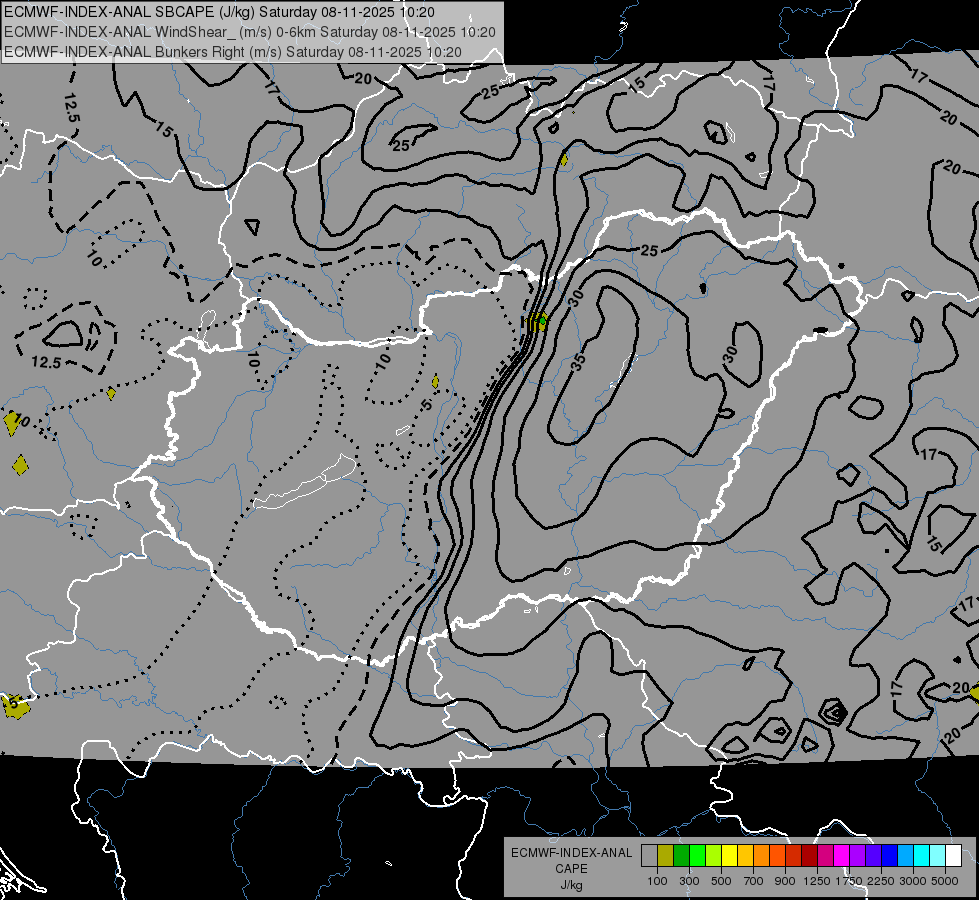Choose the dark green legend swatch

click(681, 856)
